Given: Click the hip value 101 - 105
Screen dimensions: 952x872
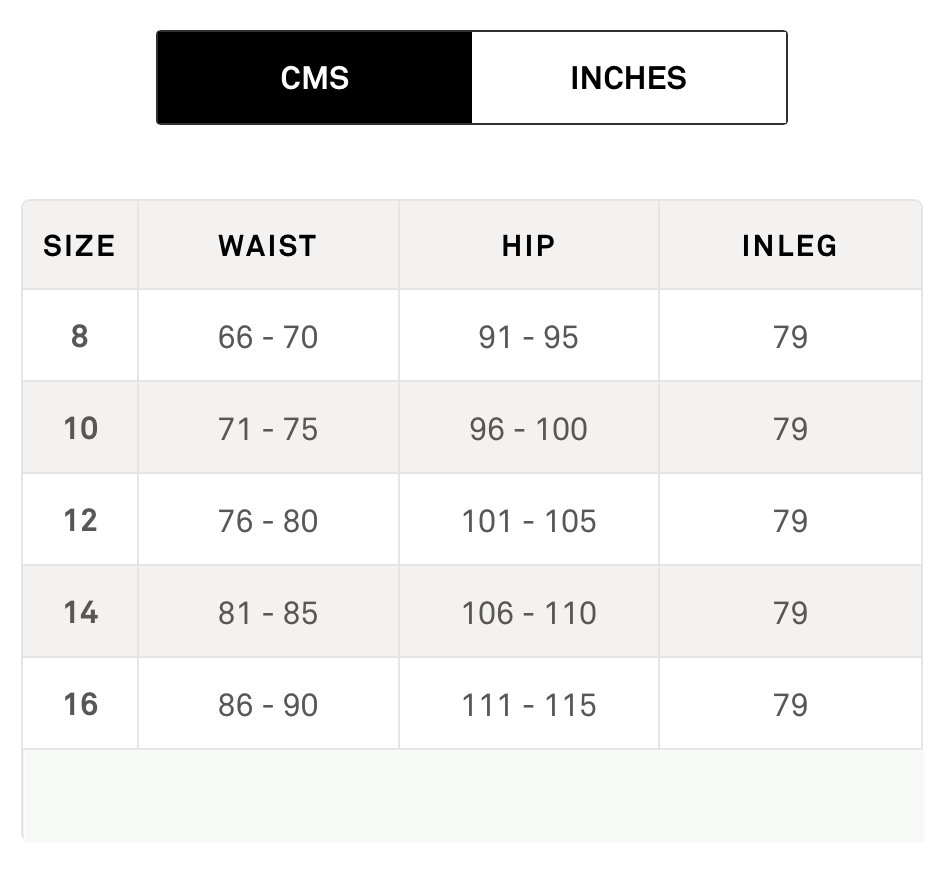Looking at the screenshot, I should pos(528,521).
